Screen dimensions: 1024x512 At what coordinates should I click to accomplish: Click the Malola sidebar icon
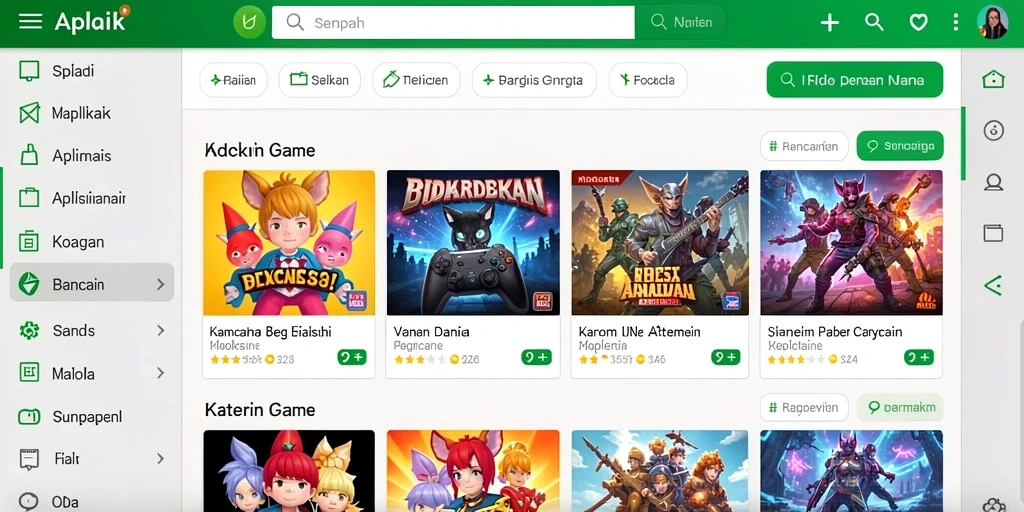tap(29, 374)
